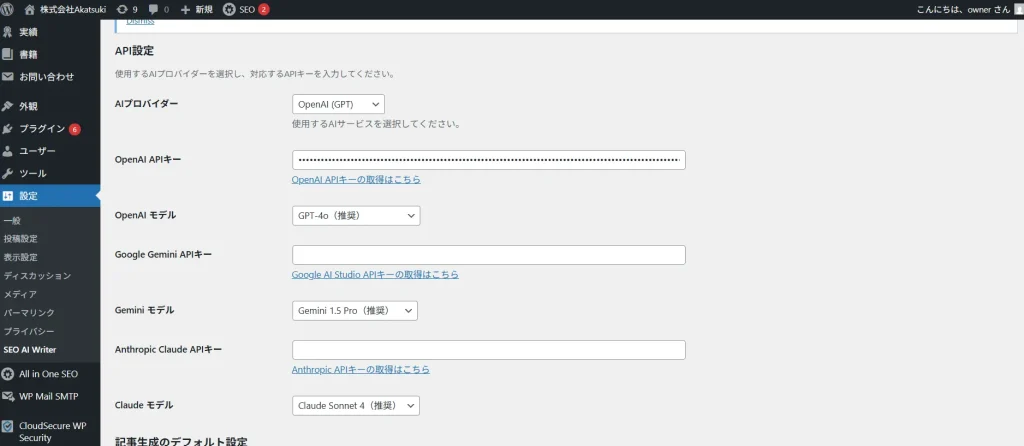Select ディスカッション in settings submenu
The height and width of the screenshot is (446, 1024).
(x=37, y=275)
